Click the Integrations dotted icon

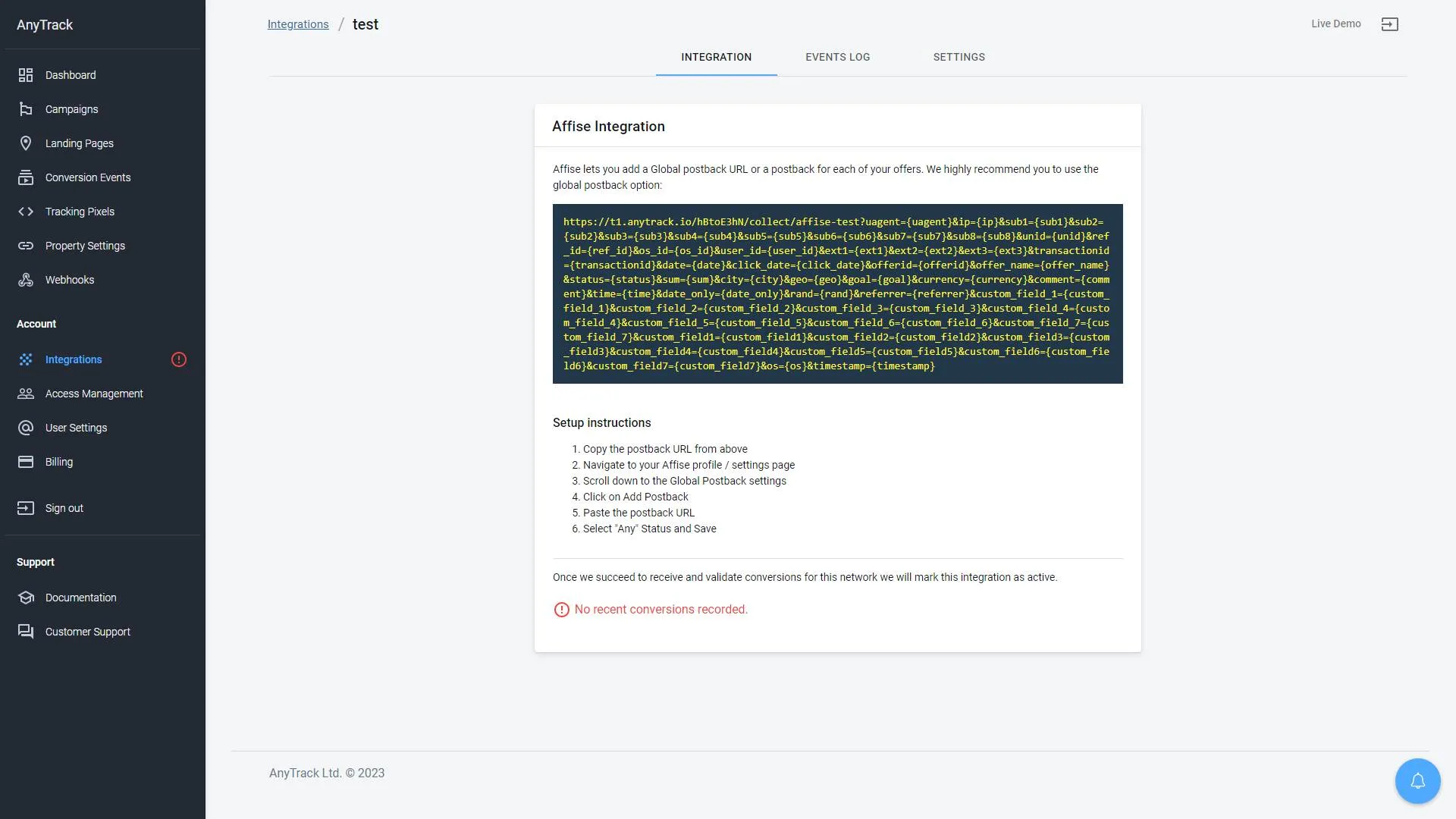tap(26, 359)
